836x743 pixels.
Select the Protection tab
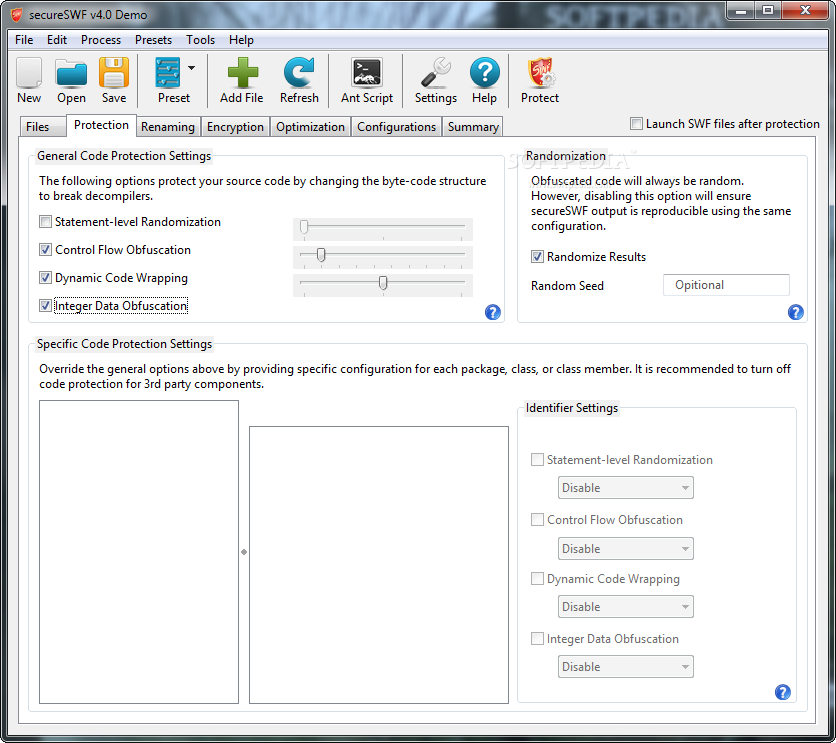(101, 125)
